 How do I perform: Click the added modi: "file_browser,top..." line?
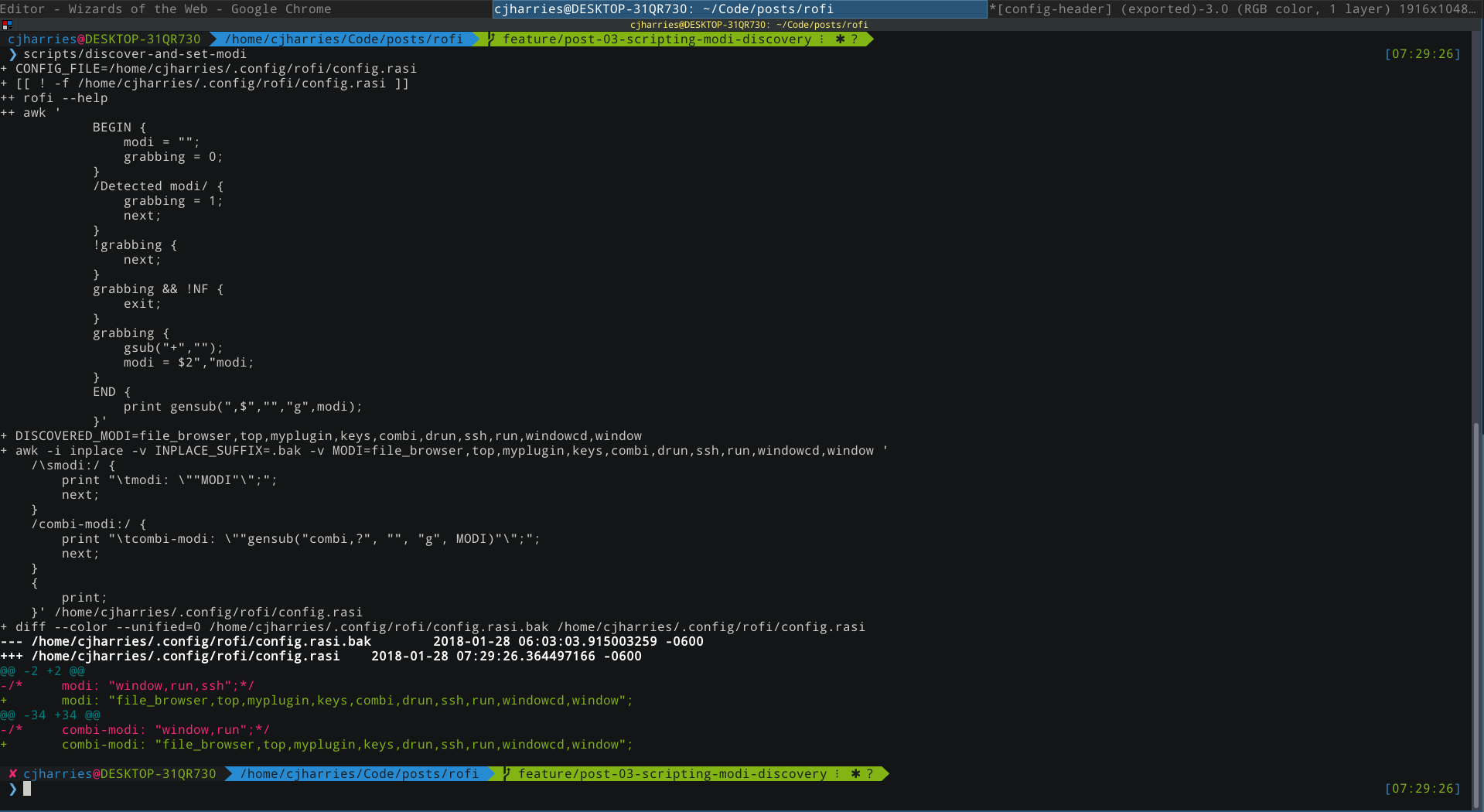click(317, 701)
